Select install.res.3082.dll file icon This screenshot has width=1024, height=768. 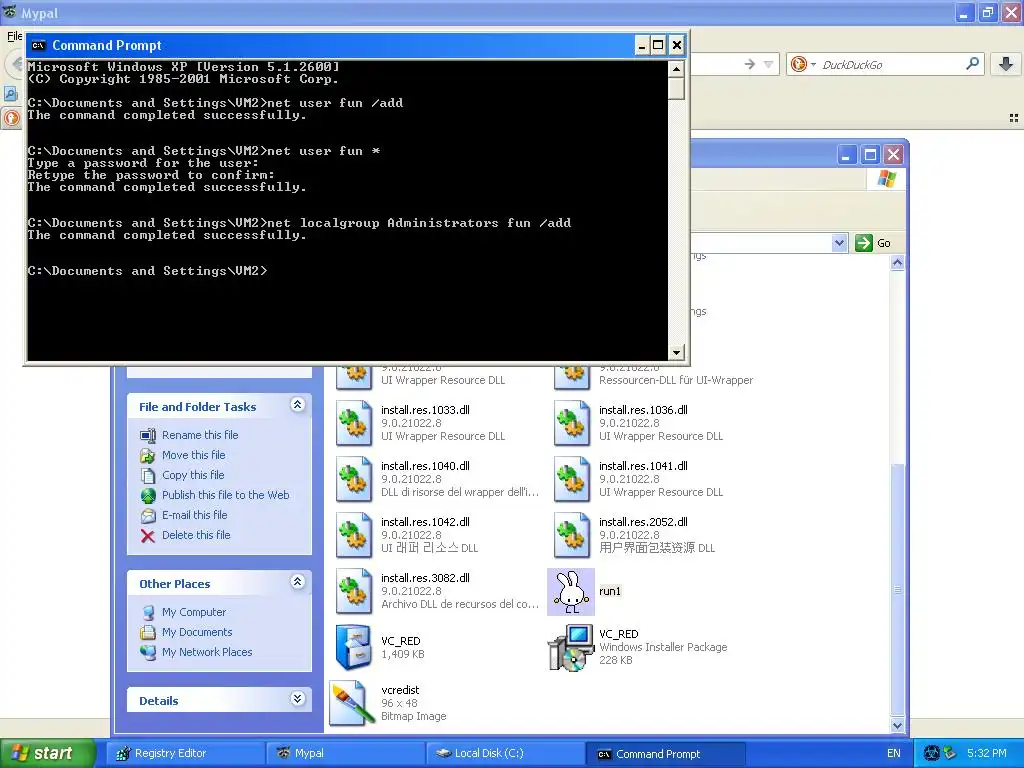pyautogui.click(x=354, y=592)
